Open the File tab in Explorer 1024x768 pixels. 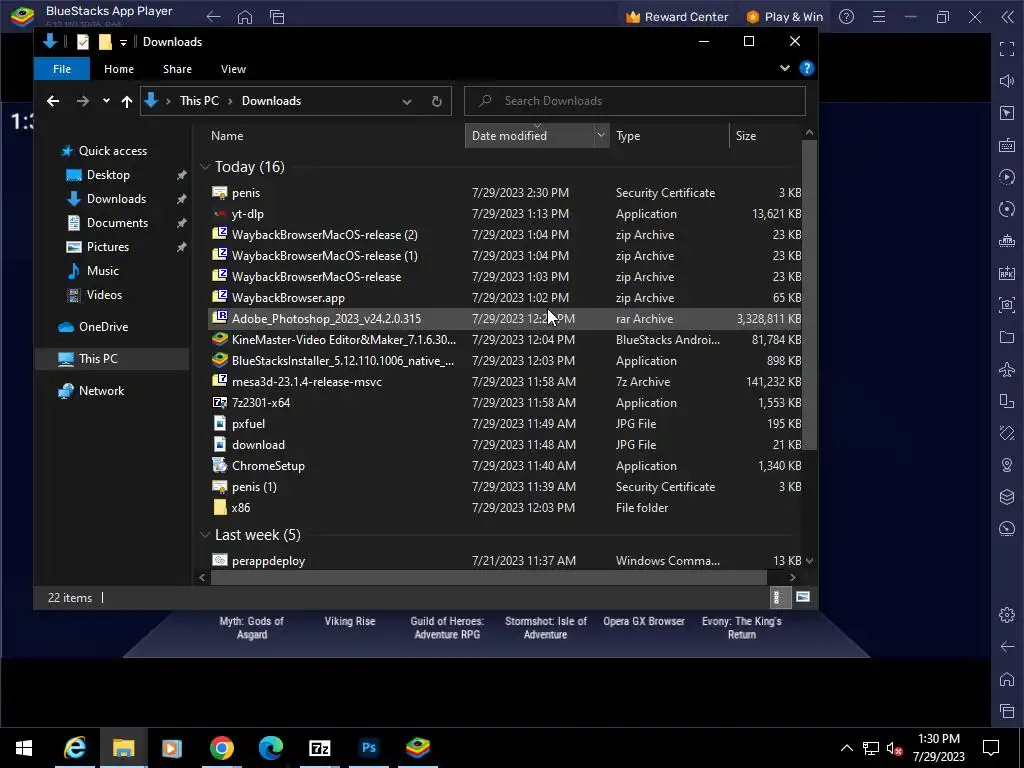tap(62, 69)
